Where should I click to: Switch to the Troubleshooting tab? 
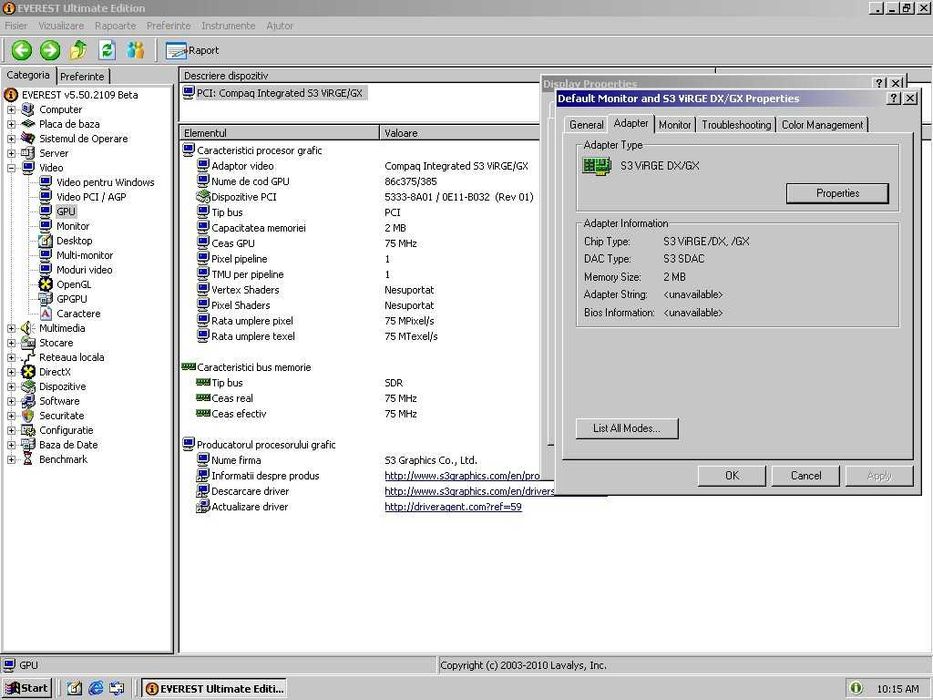point(736,124)
